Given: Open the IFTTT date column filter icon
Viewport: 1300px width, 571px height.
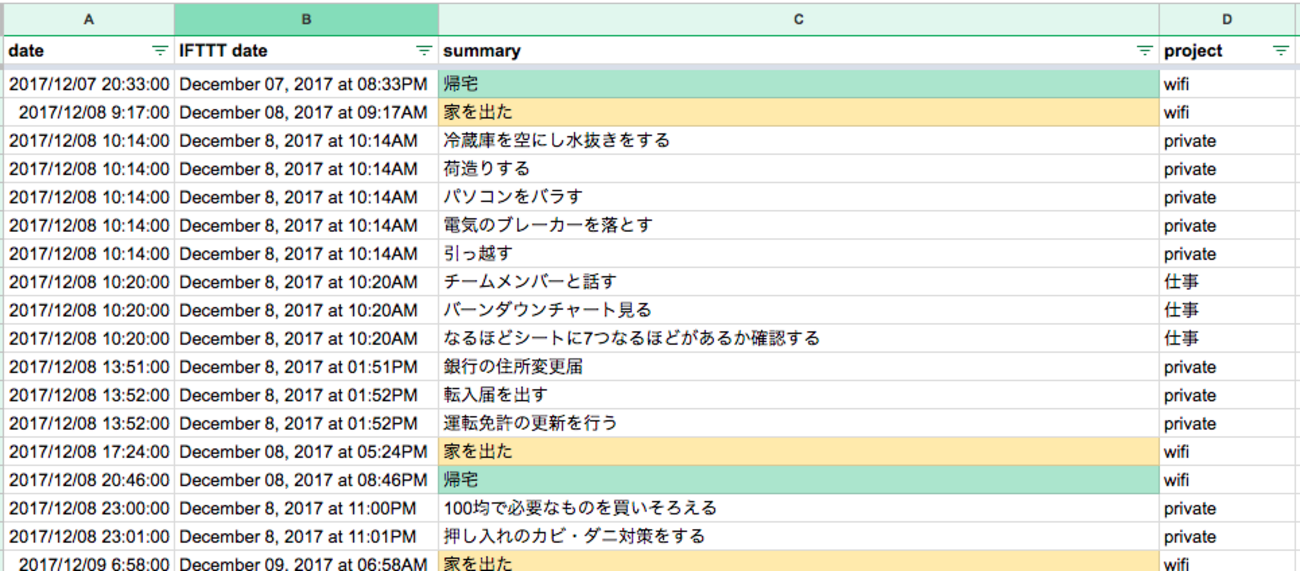Looking at the screenshot, I should (424, 51).
